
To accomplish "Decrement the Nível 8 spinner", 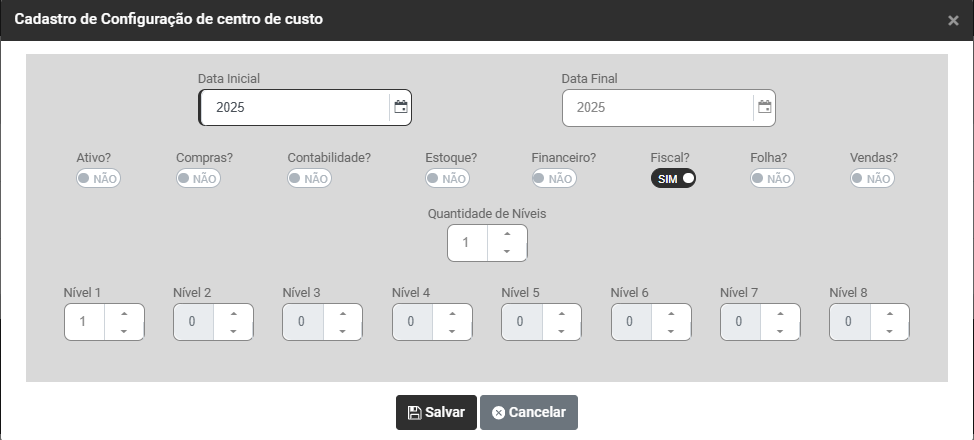I will (x=889, y=330).
